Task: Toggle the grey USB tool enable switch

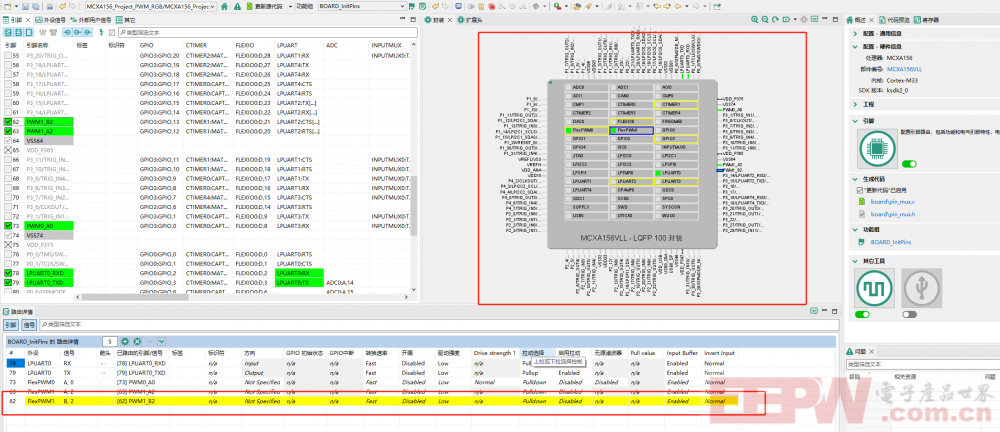Action: point(909,315)
